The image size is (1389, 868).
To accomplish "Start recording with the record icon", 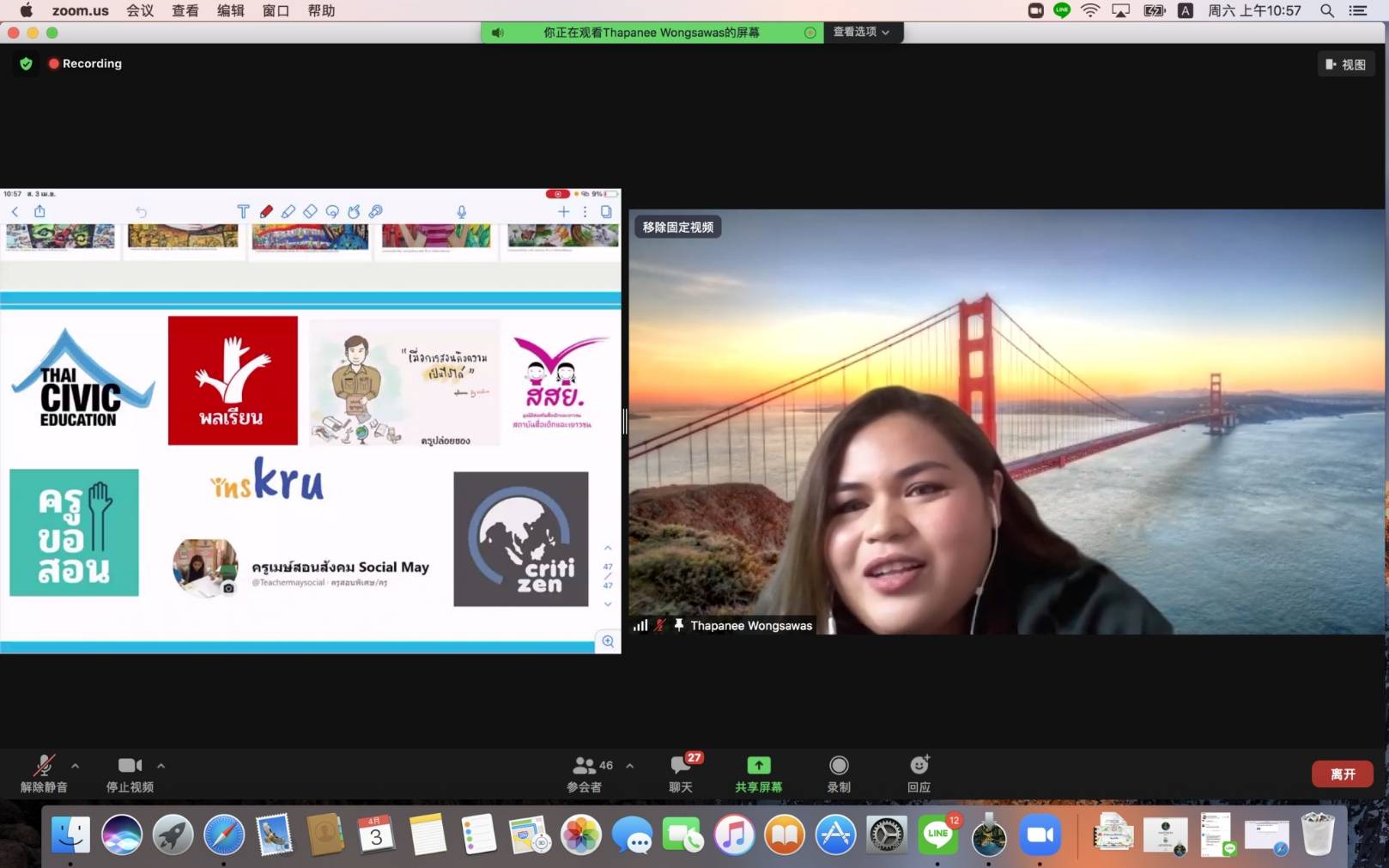I will pos(838,765).
